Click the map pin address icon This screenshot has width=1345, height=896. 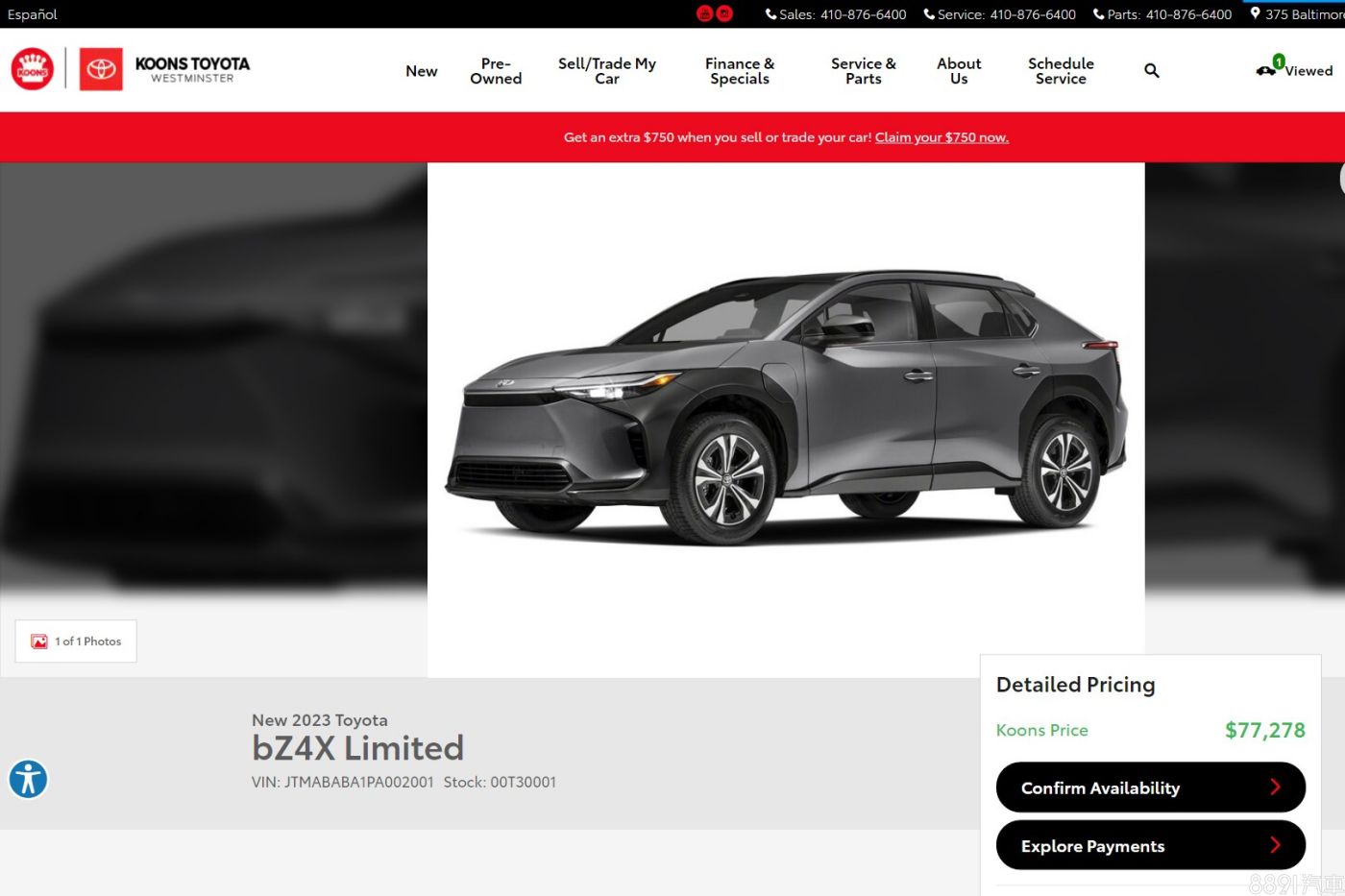(1255, 13)
